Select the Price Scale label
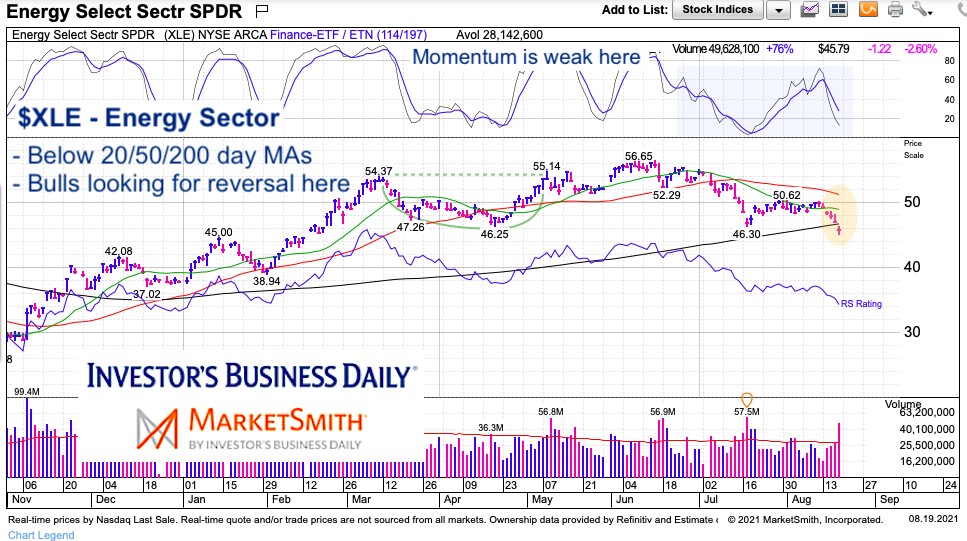The width and height of the screenshot is (967, 541). (x=913, y=149)
